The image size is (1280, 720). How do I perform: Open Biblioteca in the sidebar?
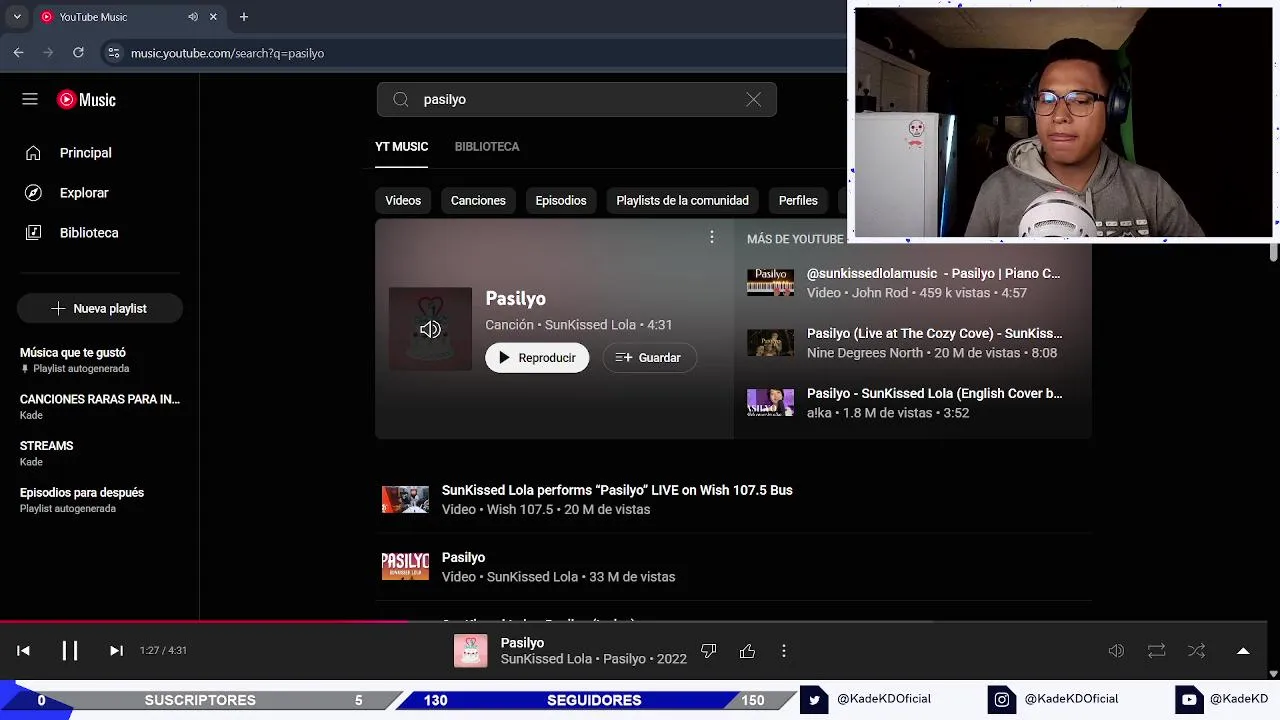click(90, 233)
